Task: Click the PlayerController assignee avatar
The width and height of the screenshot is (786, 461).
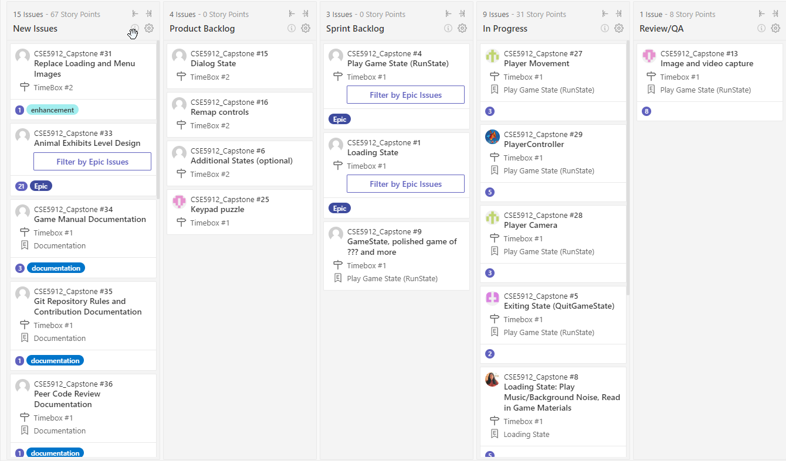Action: pos(492,136)
